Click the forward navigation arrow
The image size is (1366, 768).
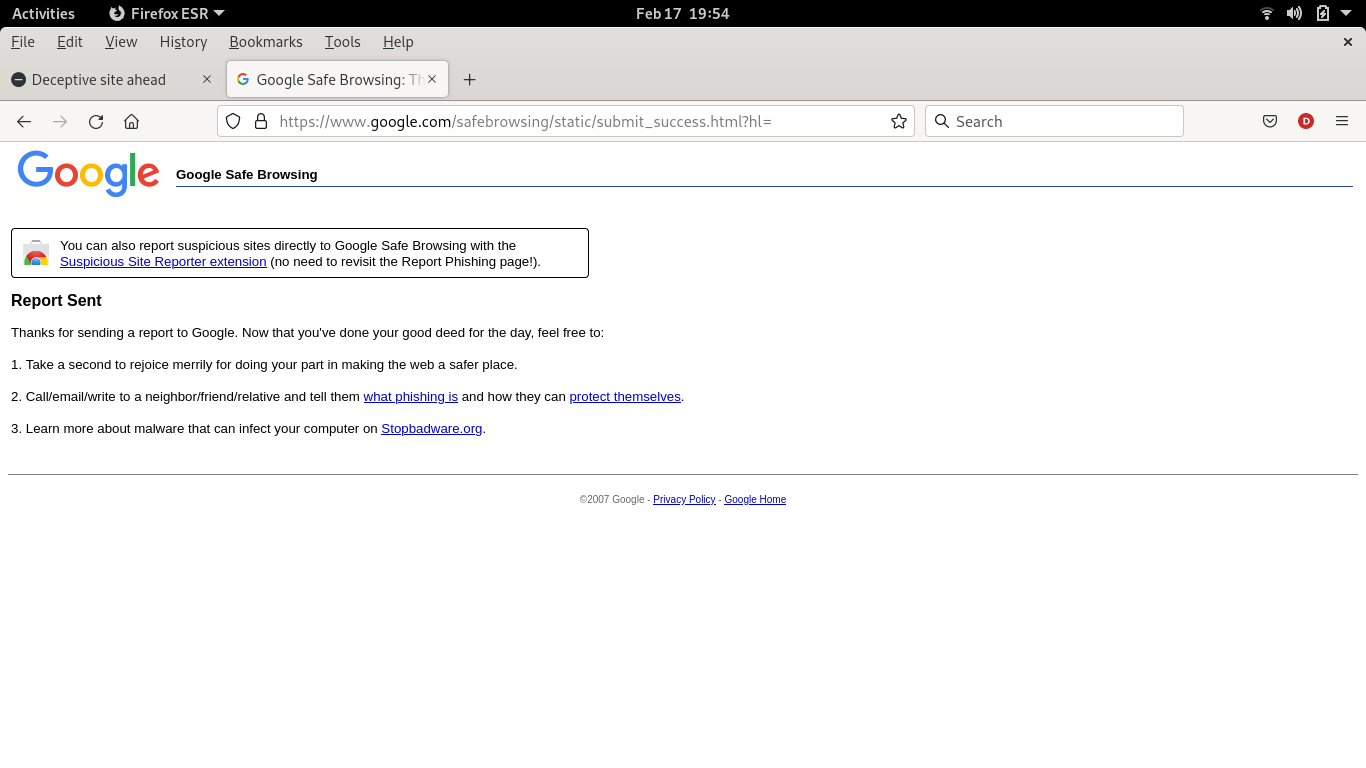(60, 121)
